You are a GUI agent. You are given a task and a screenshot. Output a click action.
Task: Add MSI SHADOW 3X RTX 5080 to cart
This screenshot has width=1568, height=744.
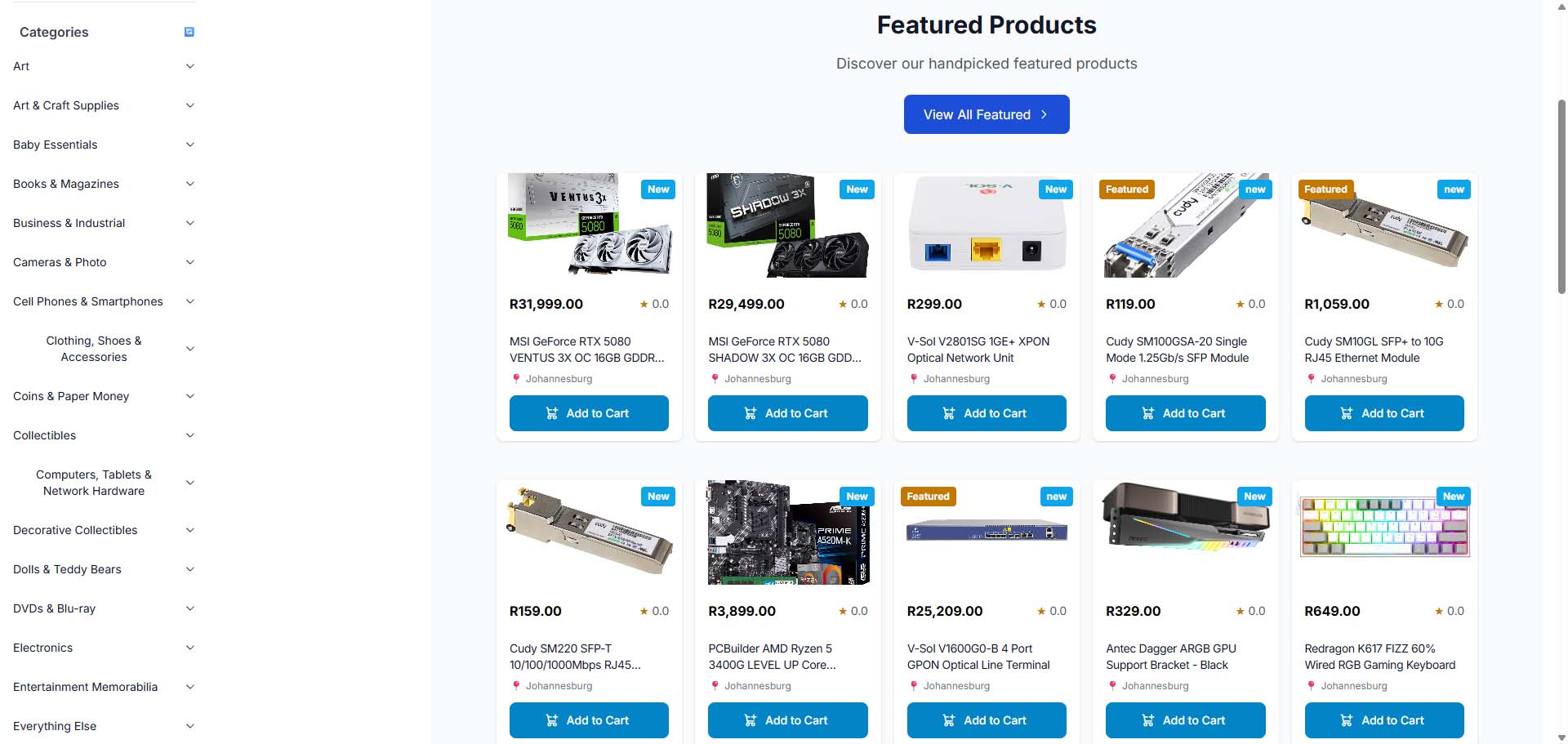[x=787, y=413]
